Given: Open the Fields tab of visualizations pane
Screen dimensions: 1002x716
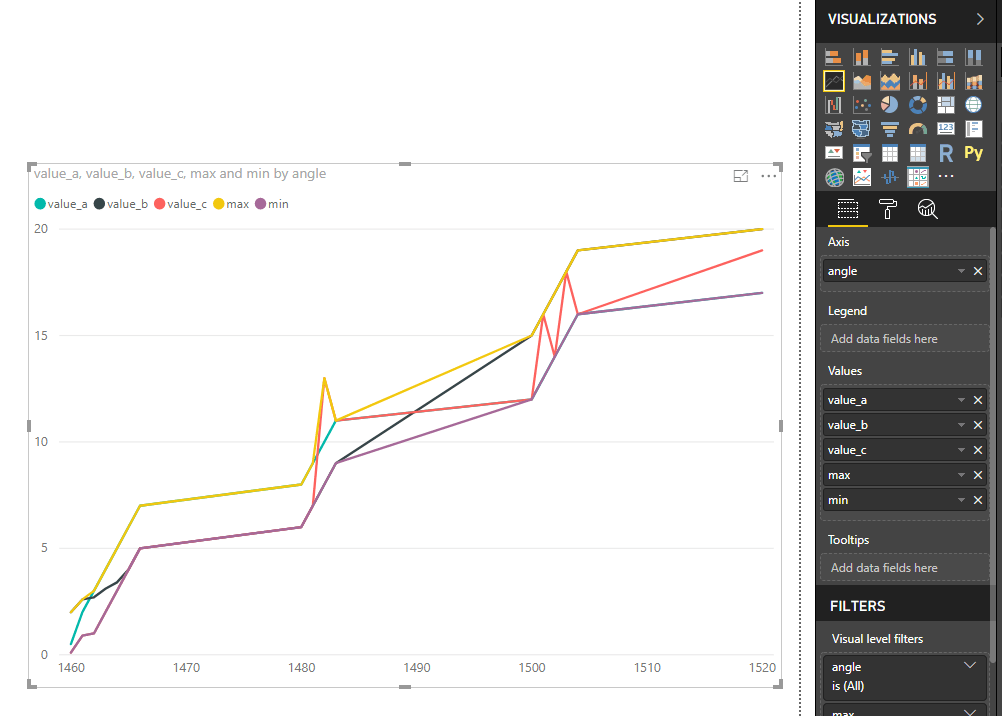Looking at the screenshot, I should pos(847,209).
